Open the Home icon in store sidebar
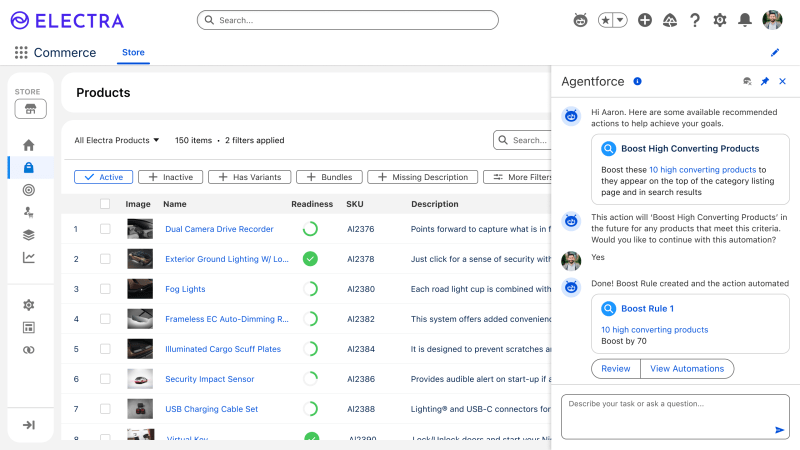800x450 pixels. [x=29, y=145]
